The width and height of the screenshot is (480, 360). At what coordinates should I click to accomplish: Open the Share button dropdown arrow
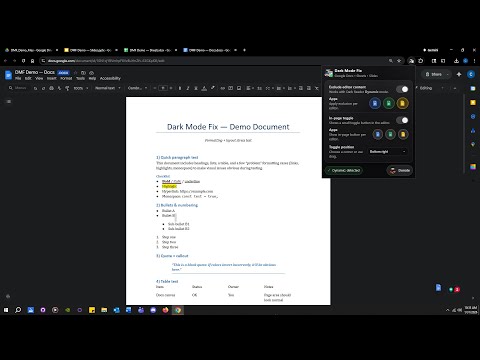[448, 74]
